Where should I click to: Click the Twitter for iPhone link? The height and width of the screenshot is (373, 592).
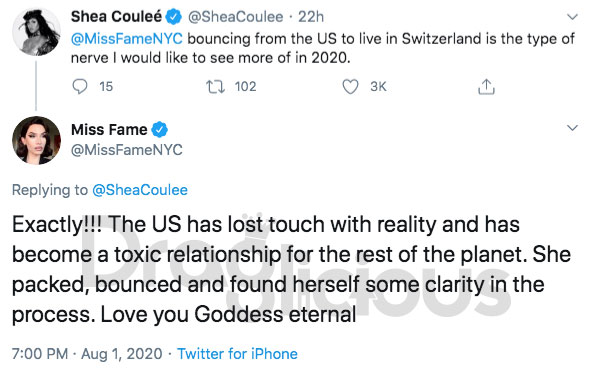click(x=237, y=354)
